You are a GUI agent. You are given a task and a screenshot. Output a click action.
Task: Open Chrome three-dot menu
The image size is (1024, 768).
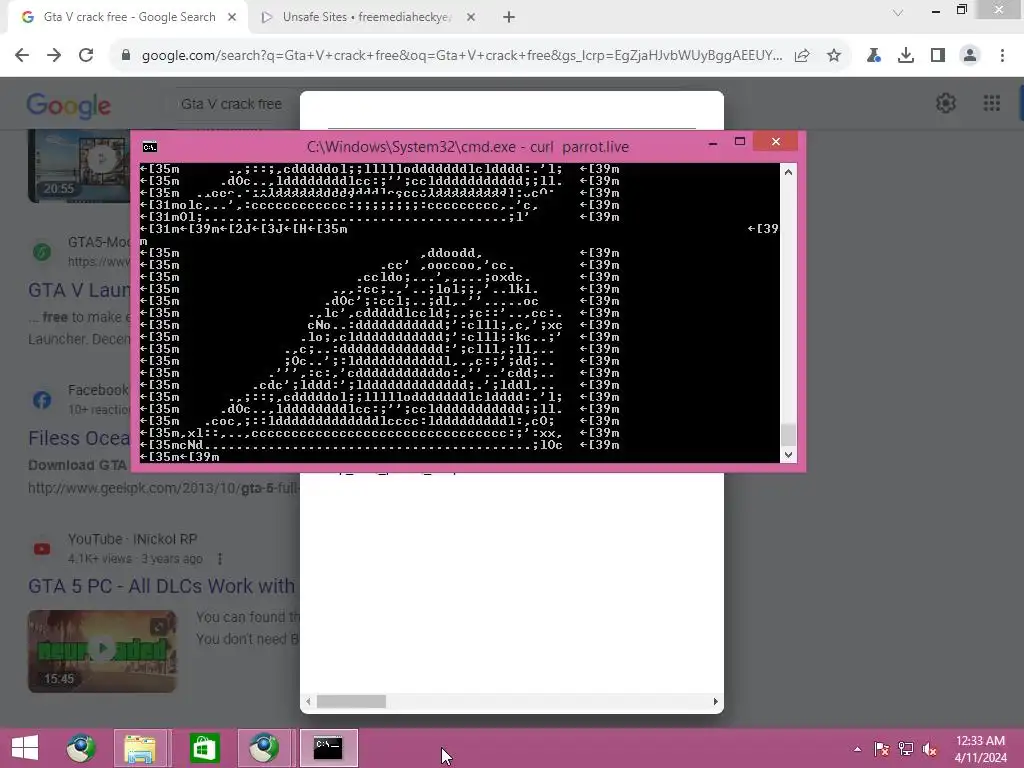[1002, 56]
